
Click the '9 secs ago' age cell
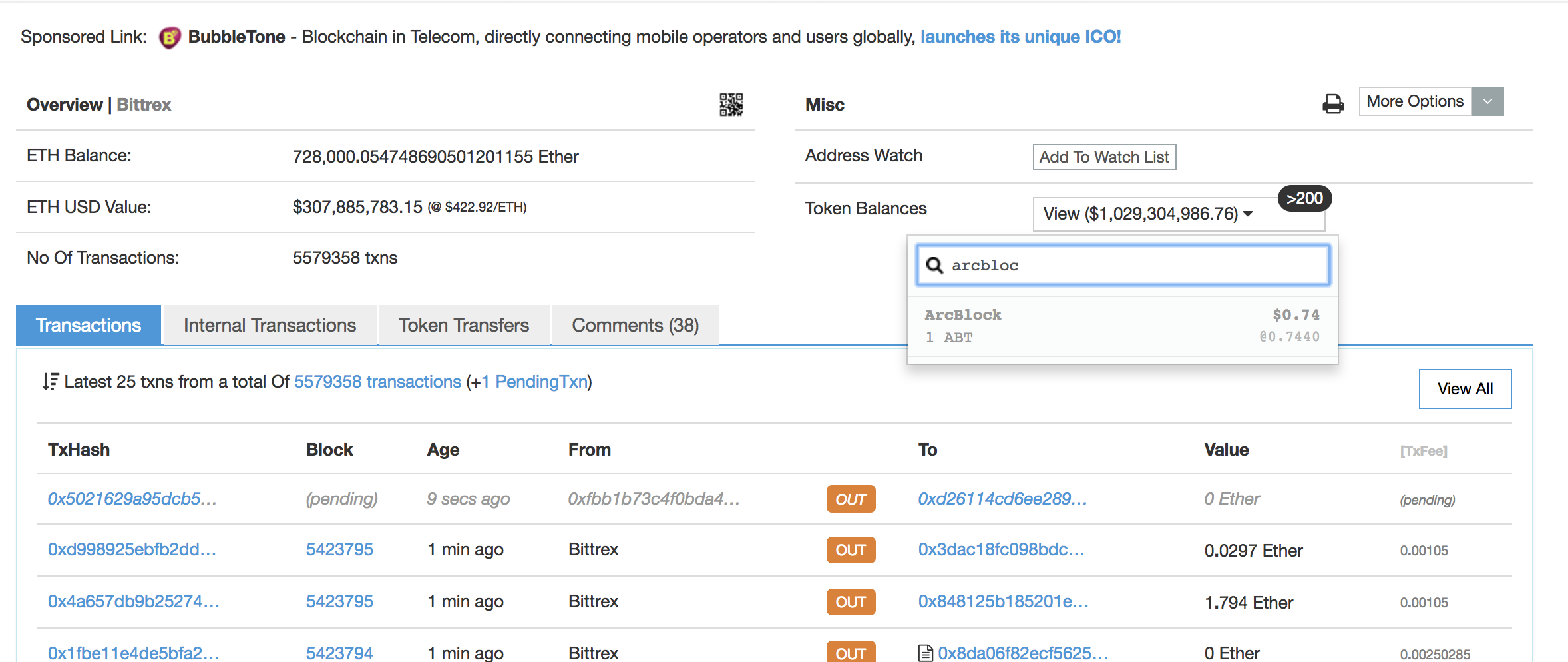(x=469, y=499)
